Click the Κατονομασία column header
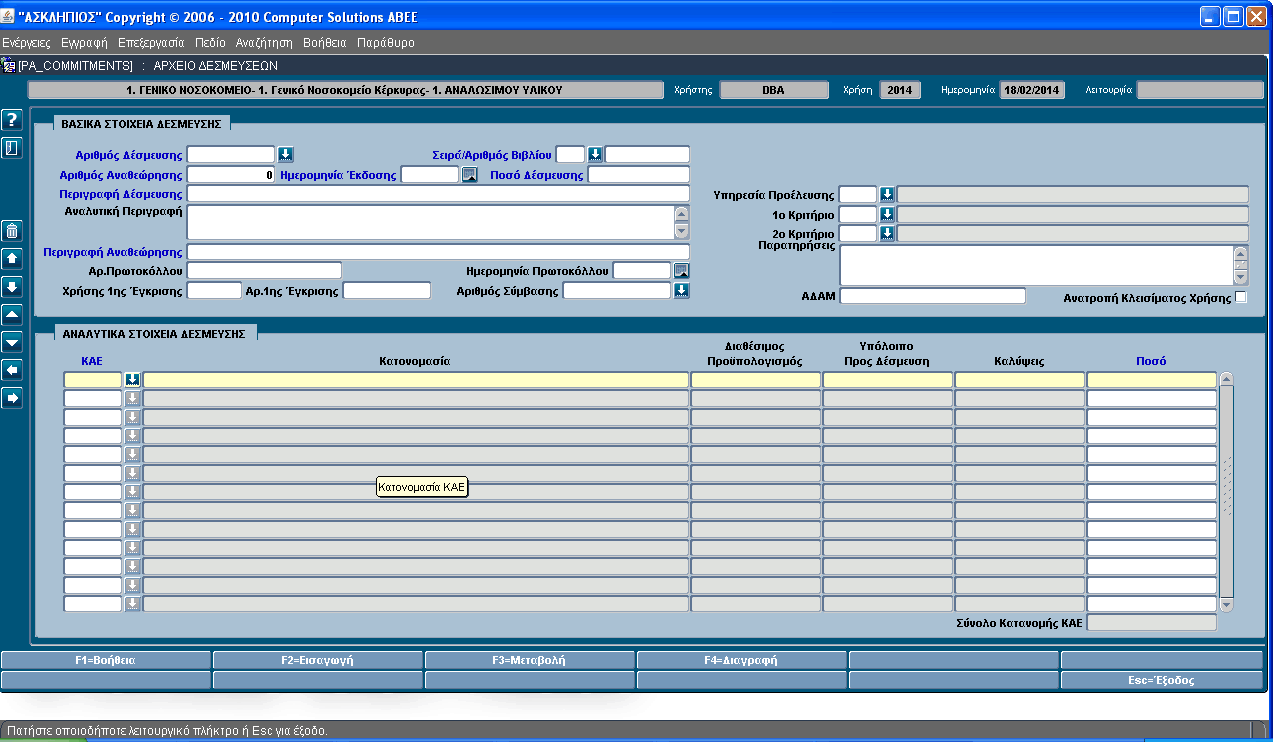 click(x=415, y=361)
